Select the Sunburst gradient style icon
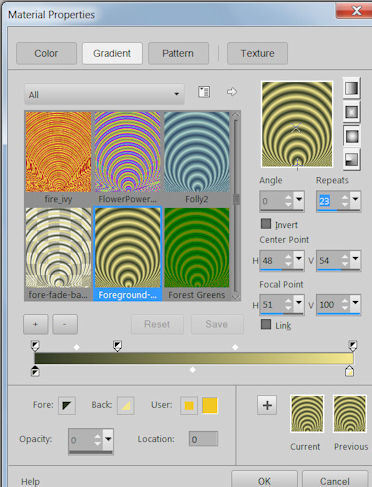 click(x=351, y=136)
